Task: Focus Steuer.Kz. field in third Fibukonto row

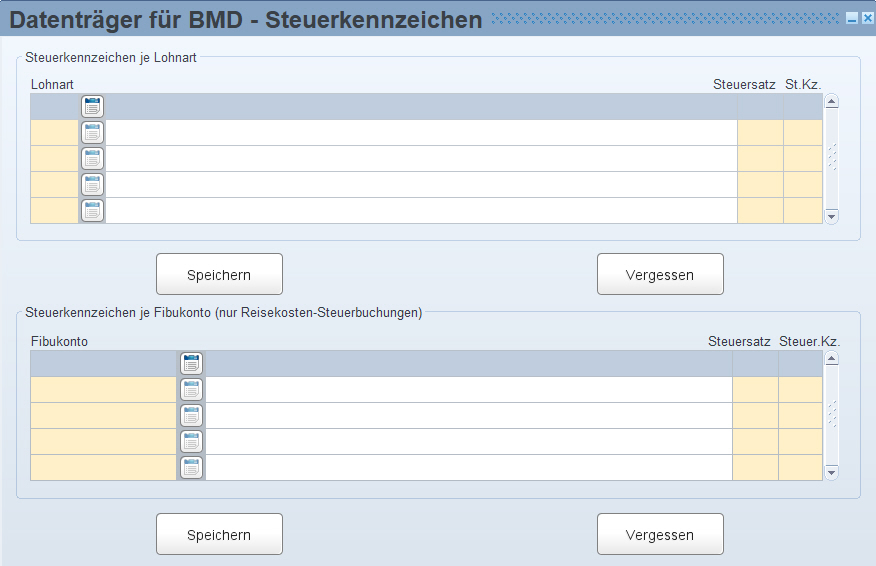Action: (x=801, y=416)
